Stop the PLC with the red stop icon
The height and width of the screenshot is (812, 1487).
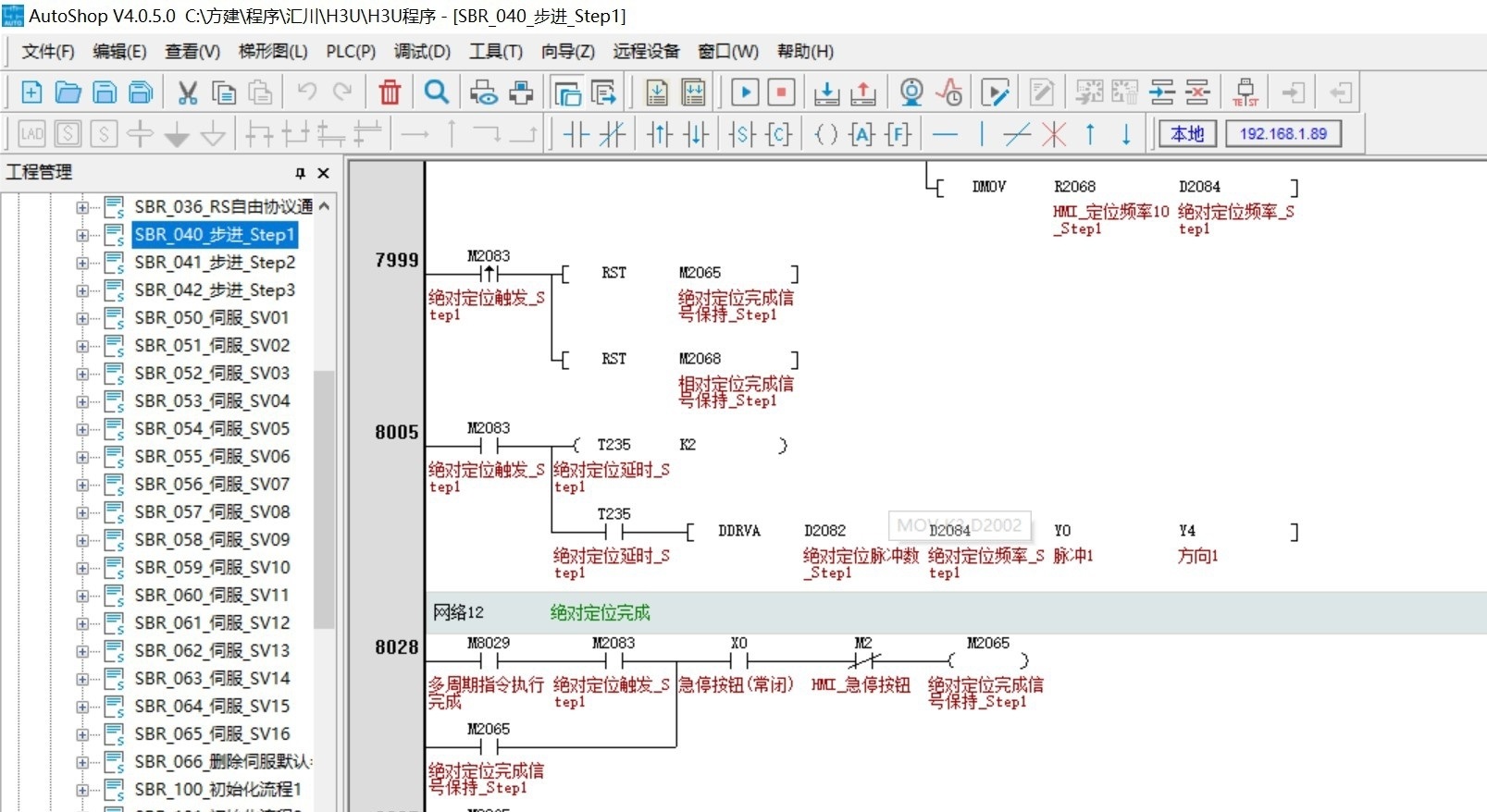782,92
